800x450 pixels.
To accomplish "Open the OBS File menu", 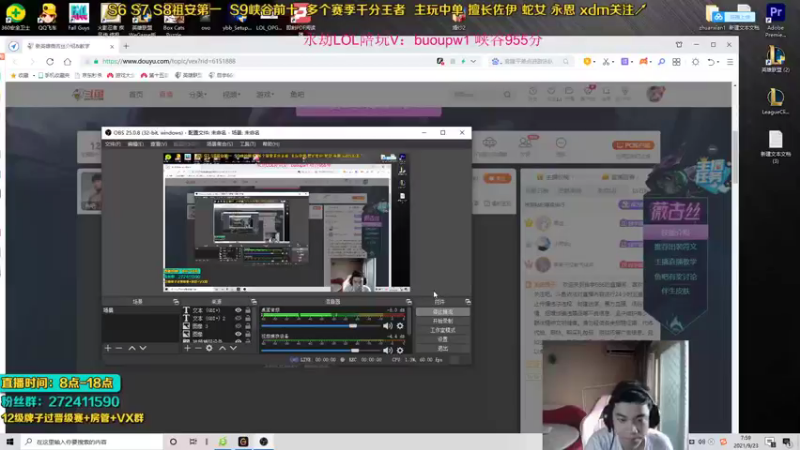I will [113, 144].
